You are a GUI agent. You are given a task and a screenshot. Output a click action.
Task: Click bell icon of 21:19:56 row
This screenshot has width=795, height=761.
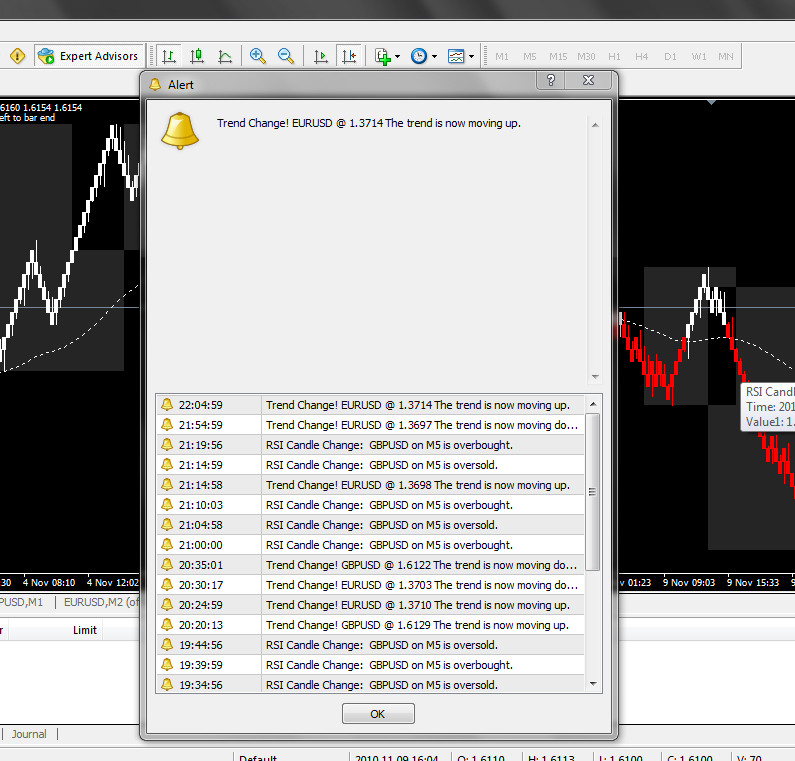click(167, 445)
